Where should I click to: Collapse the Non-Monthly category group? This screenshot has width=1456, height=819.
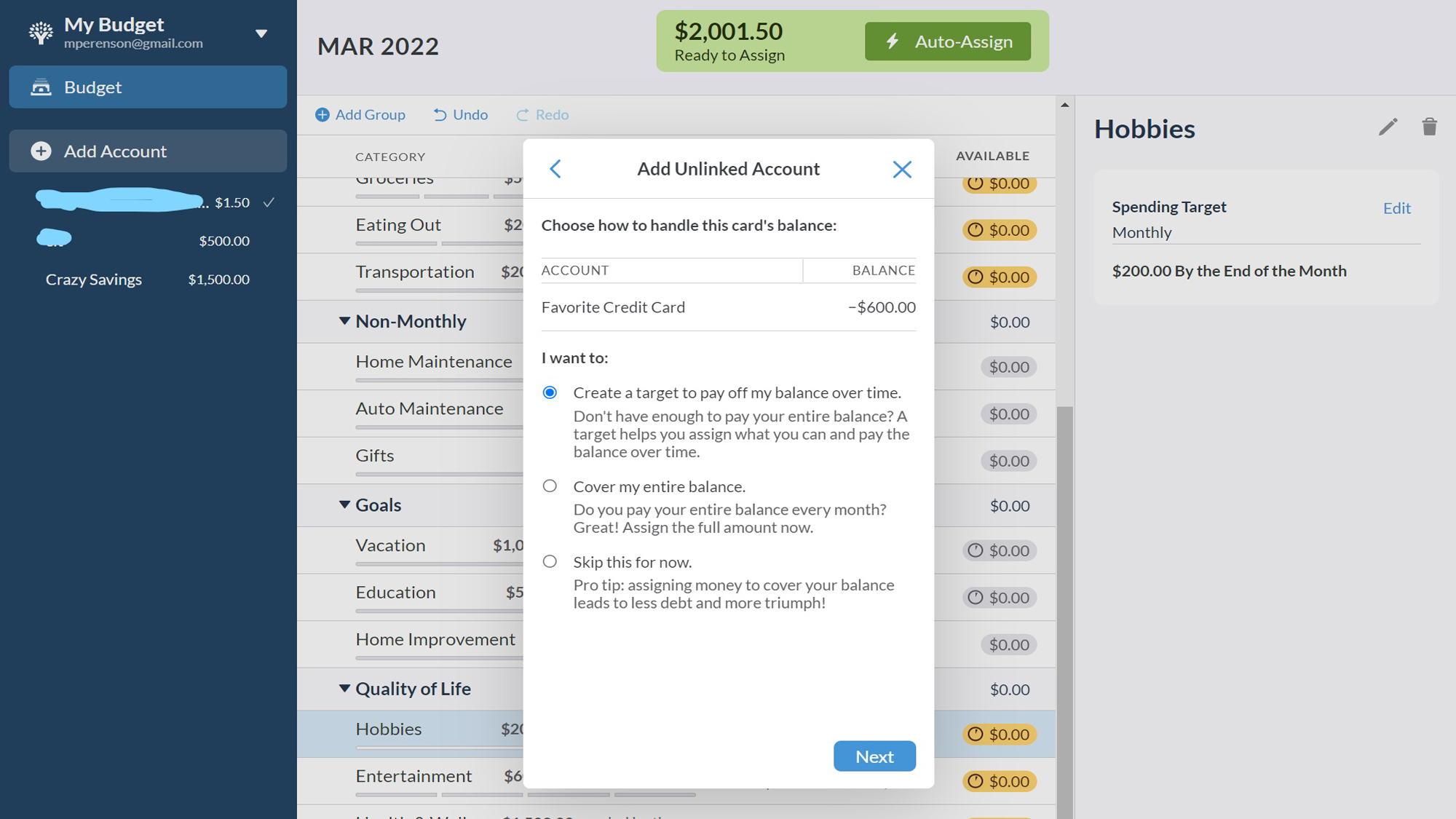(x=344, y=321)
